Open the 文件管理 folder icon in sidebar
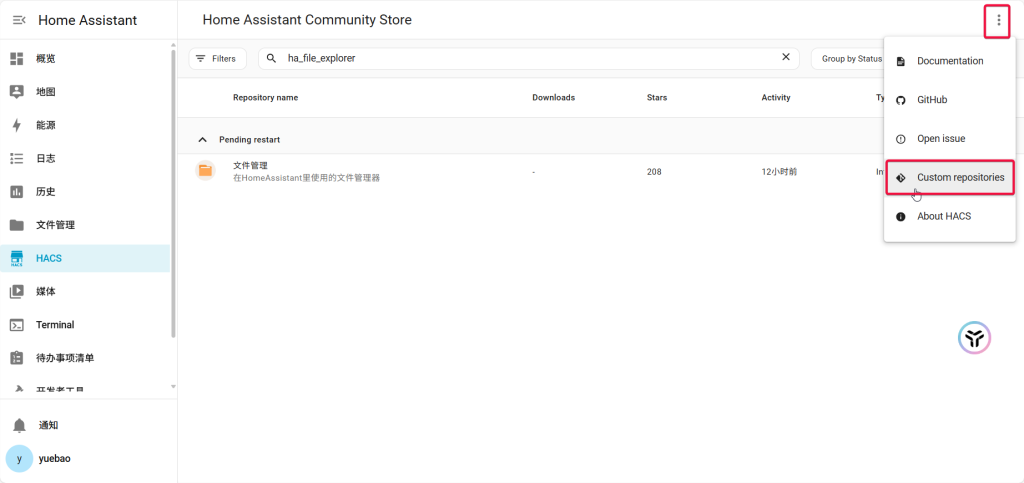This screenshot has height=483, width=1024. coord(17,225)
